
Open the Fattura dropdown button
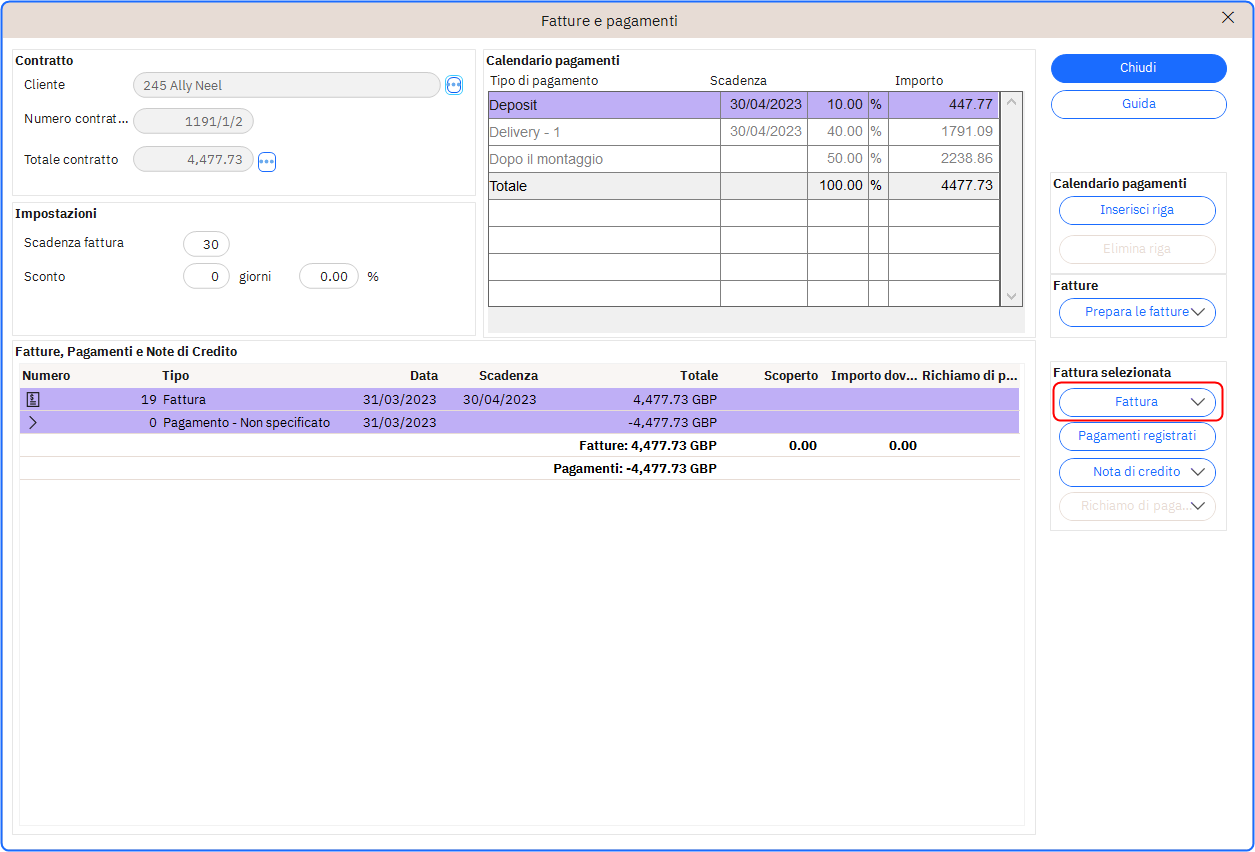coord(1137,402)
